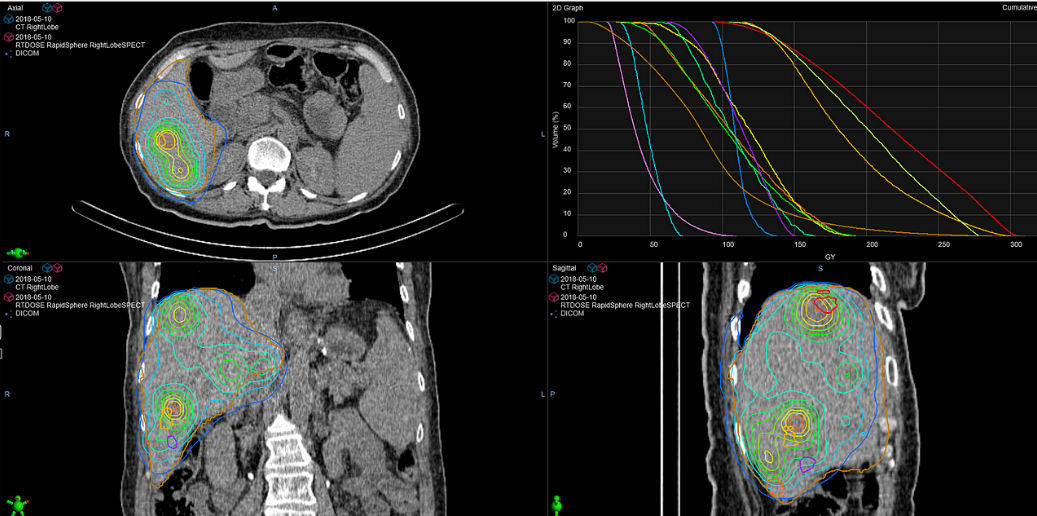Click the vertebra in the Axial CT slice
This screenshot has height=516, width=1037.
(x=269, y=155)
